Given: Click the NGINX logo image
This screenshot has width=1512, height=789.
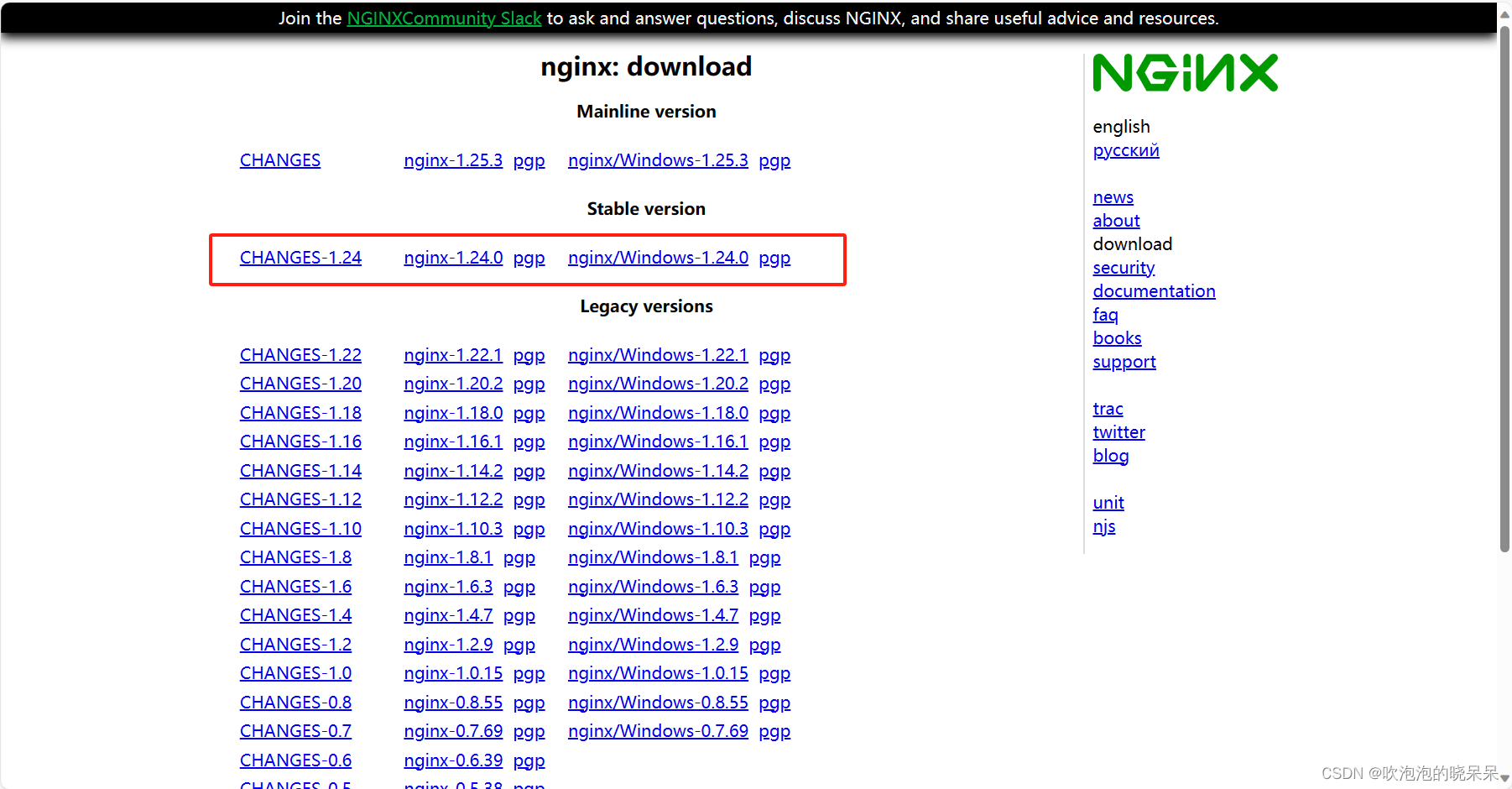Looking at the screenshot, I should [1184, 72].
